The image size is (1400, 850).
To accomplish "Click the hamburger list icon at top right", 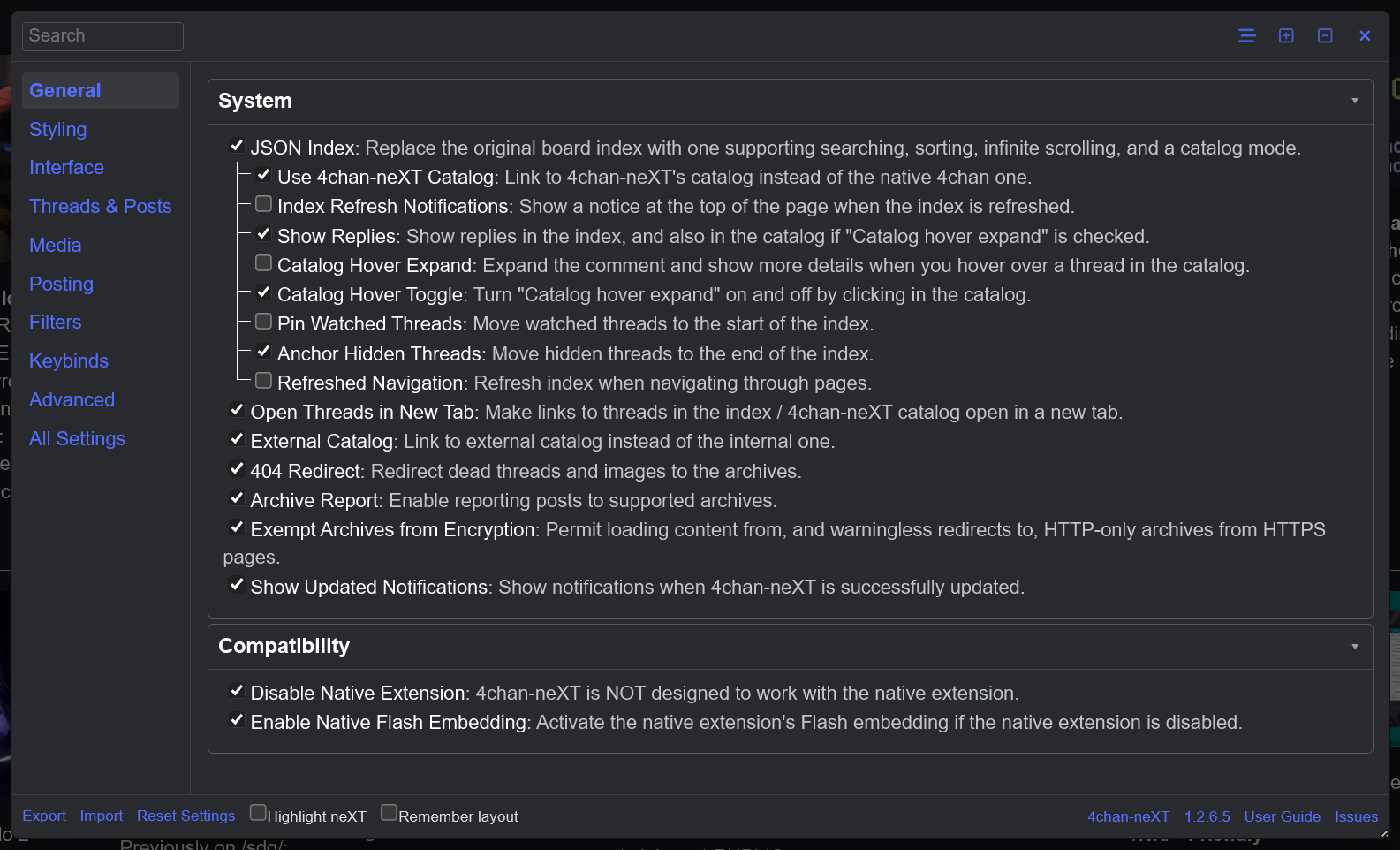I will click(1246, 35).
